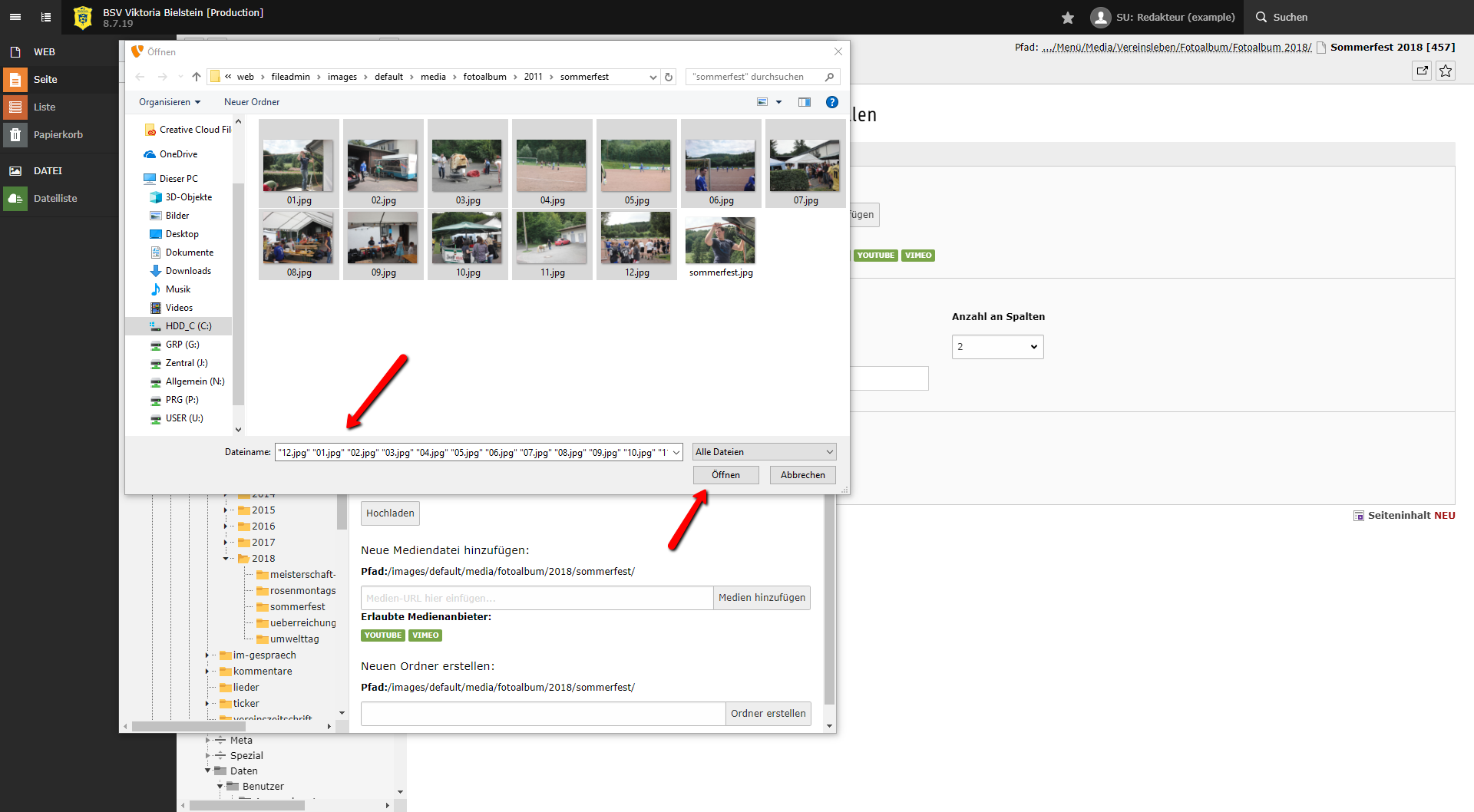The height and width of the screenshot is (812, 1474).
Task: Expand the 2015 folder in tree
Action: click(226, 510)
